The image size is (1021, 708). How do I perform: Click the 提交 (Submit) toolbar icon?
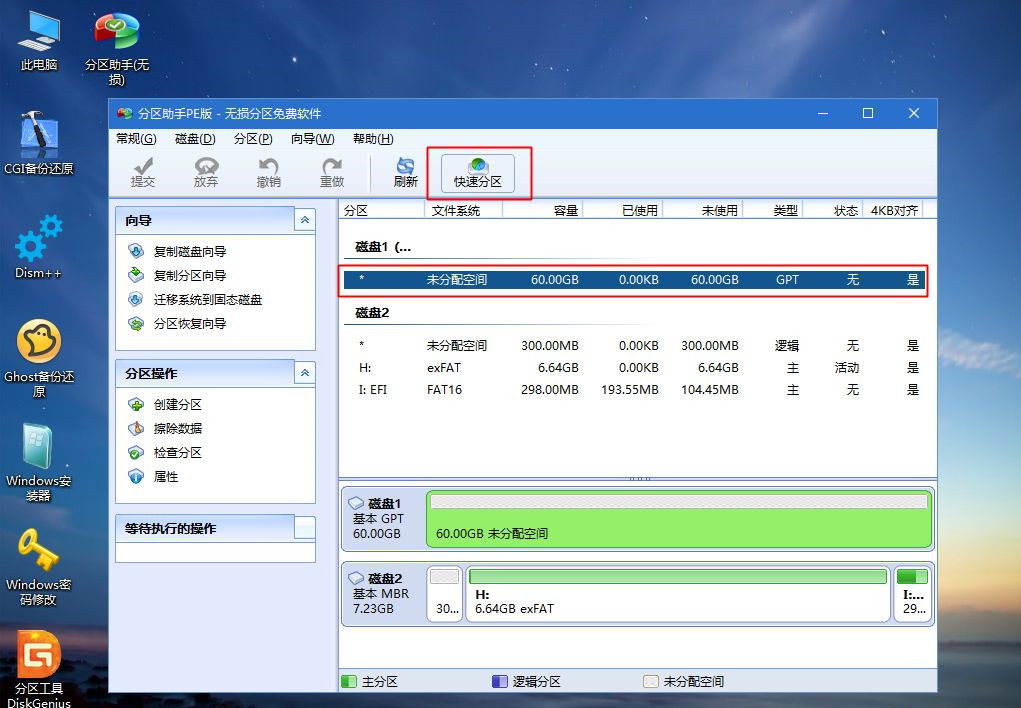(142, 170)
